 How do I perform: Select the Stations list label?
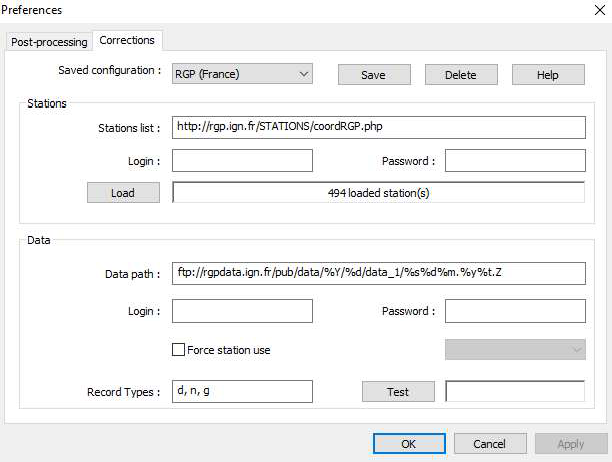click(x=129, y=128)
